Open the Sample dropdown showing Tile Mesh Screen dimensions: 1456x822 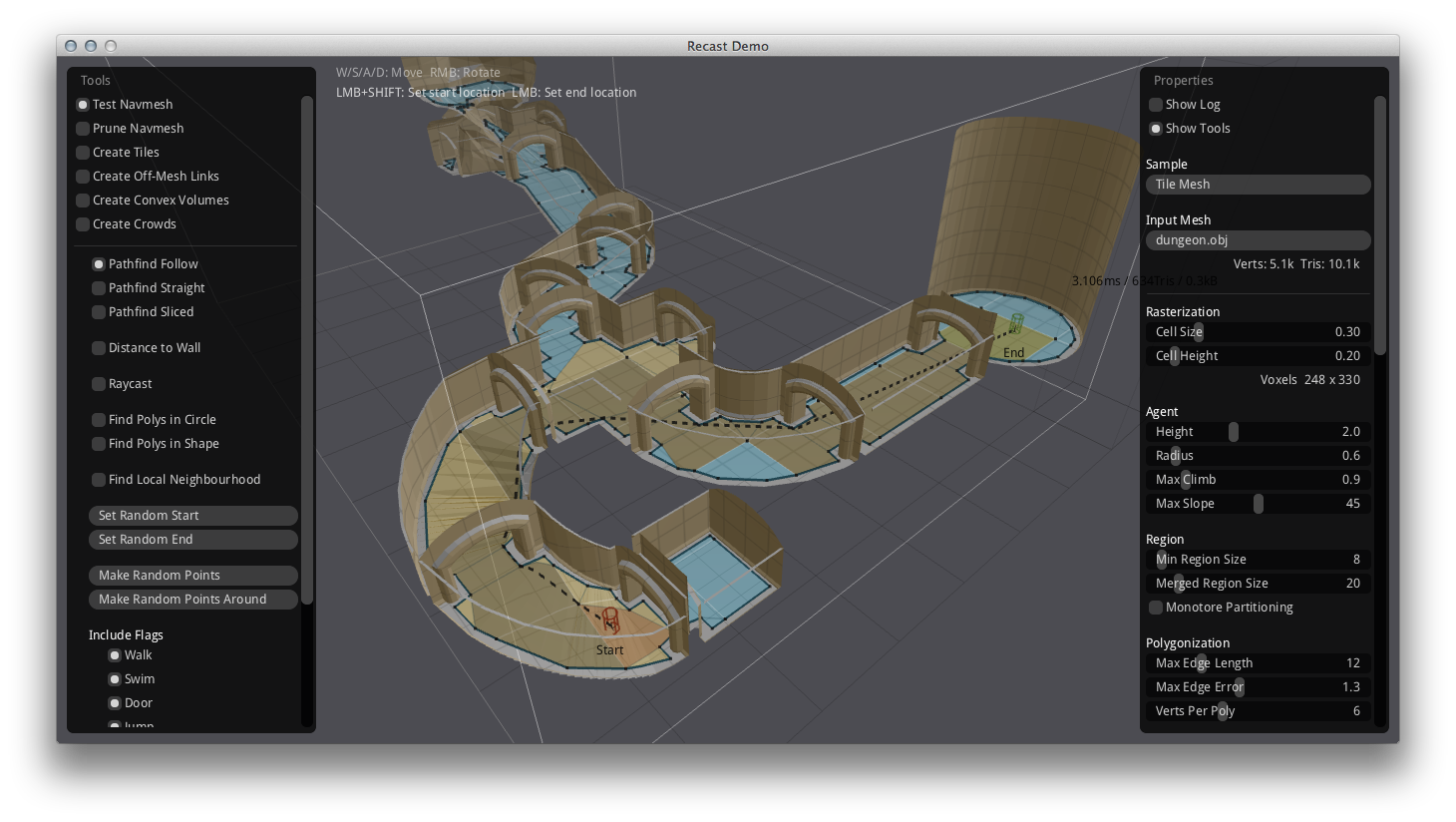1257,184
